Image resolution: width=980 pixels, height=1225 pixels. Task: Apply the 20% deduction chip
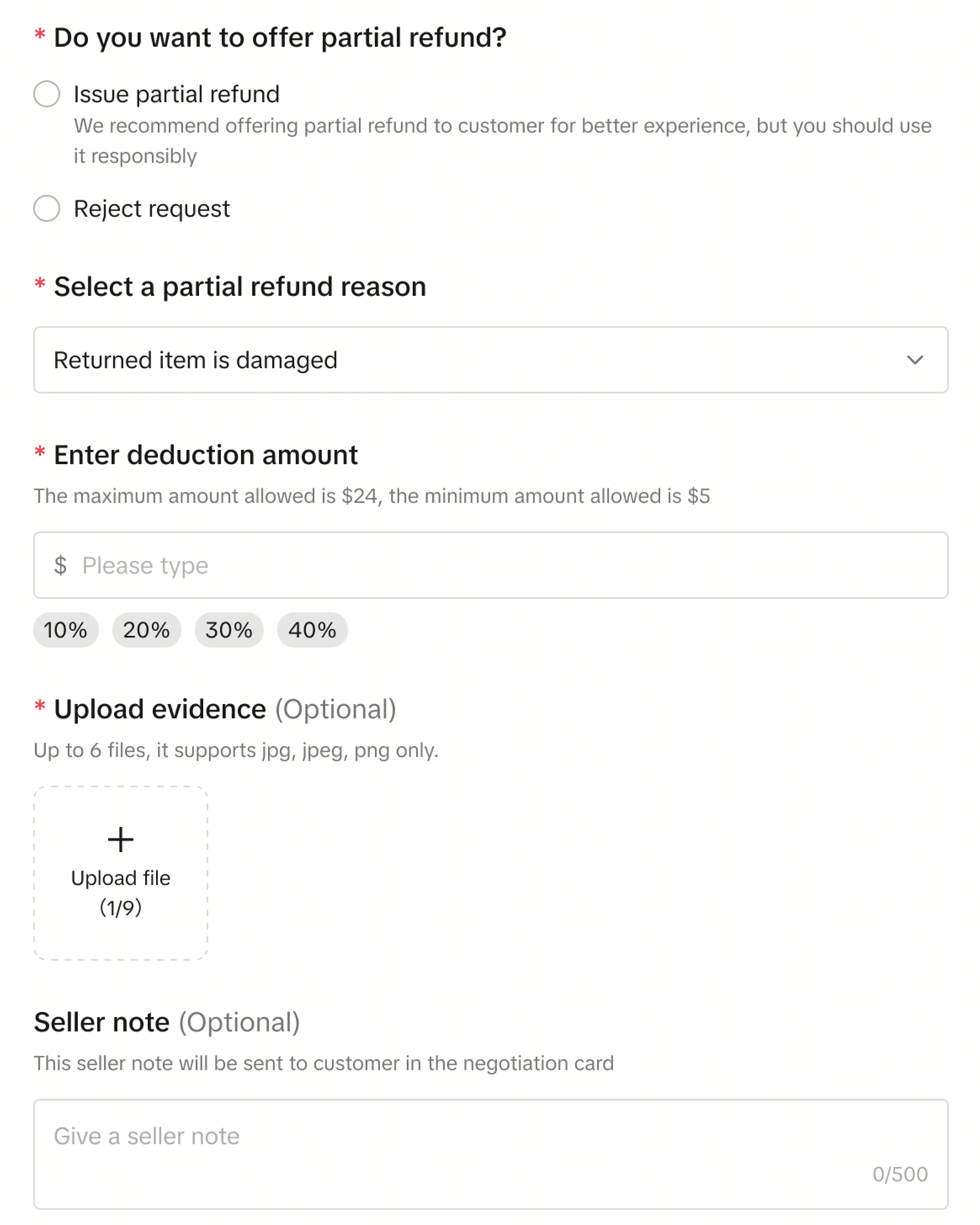click(146, 630)
